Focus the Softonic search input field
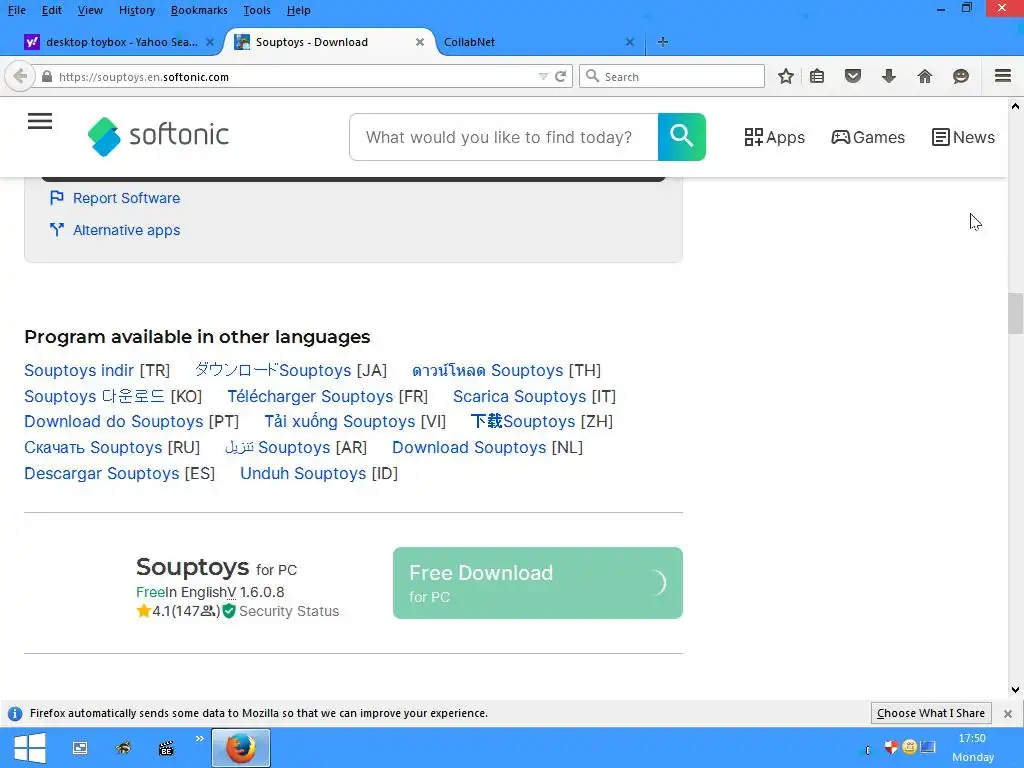 click(x=504, y=136)
